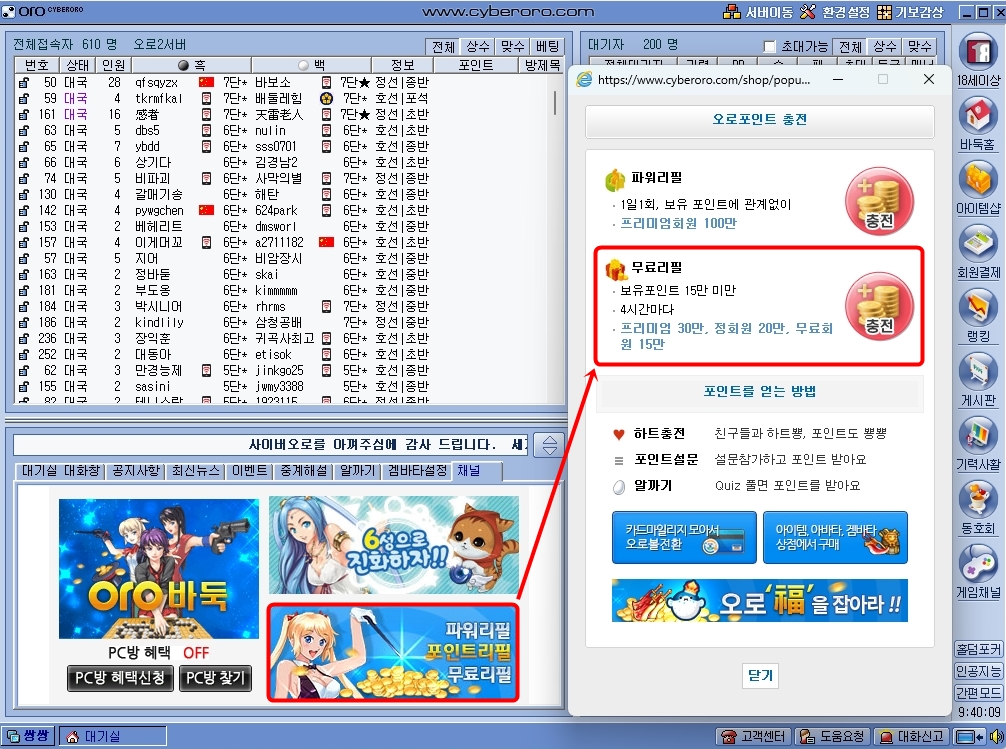Select the 맞수 filter tab in game list
Viewport: 1006px width, 749px height.
[x=513, y=46]
